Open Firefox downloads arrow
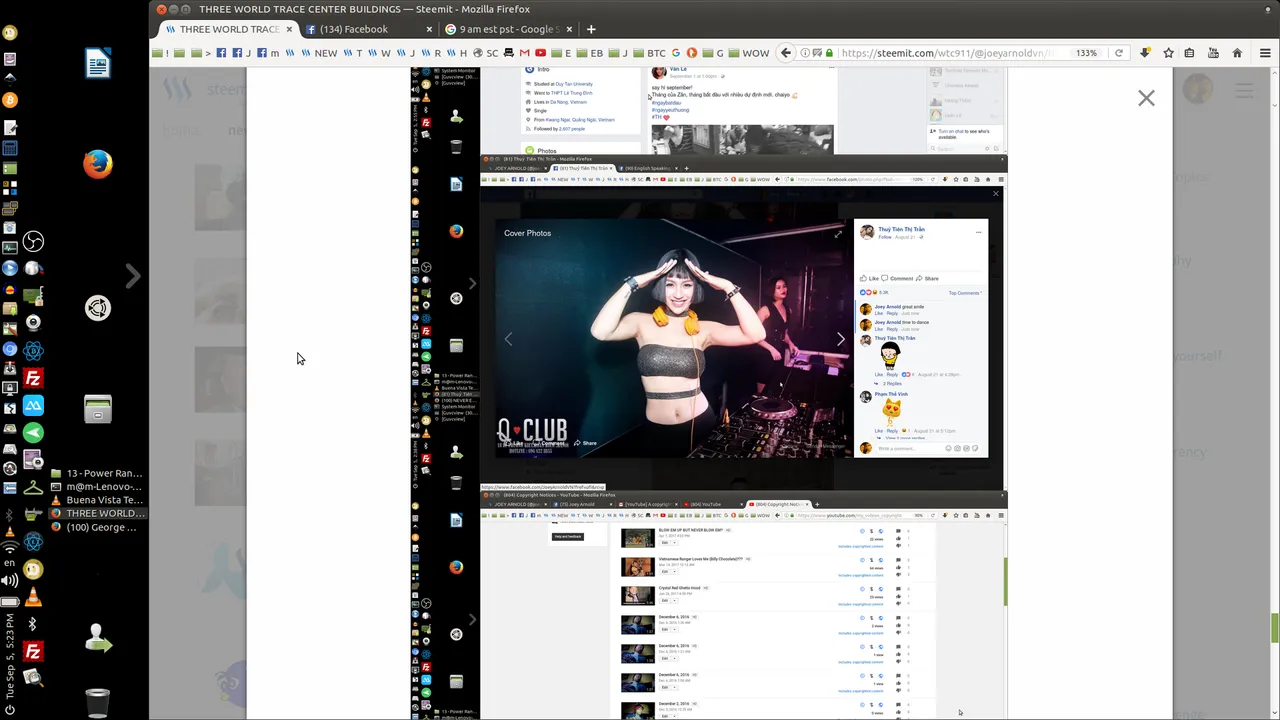 (x=1145, y=53)
